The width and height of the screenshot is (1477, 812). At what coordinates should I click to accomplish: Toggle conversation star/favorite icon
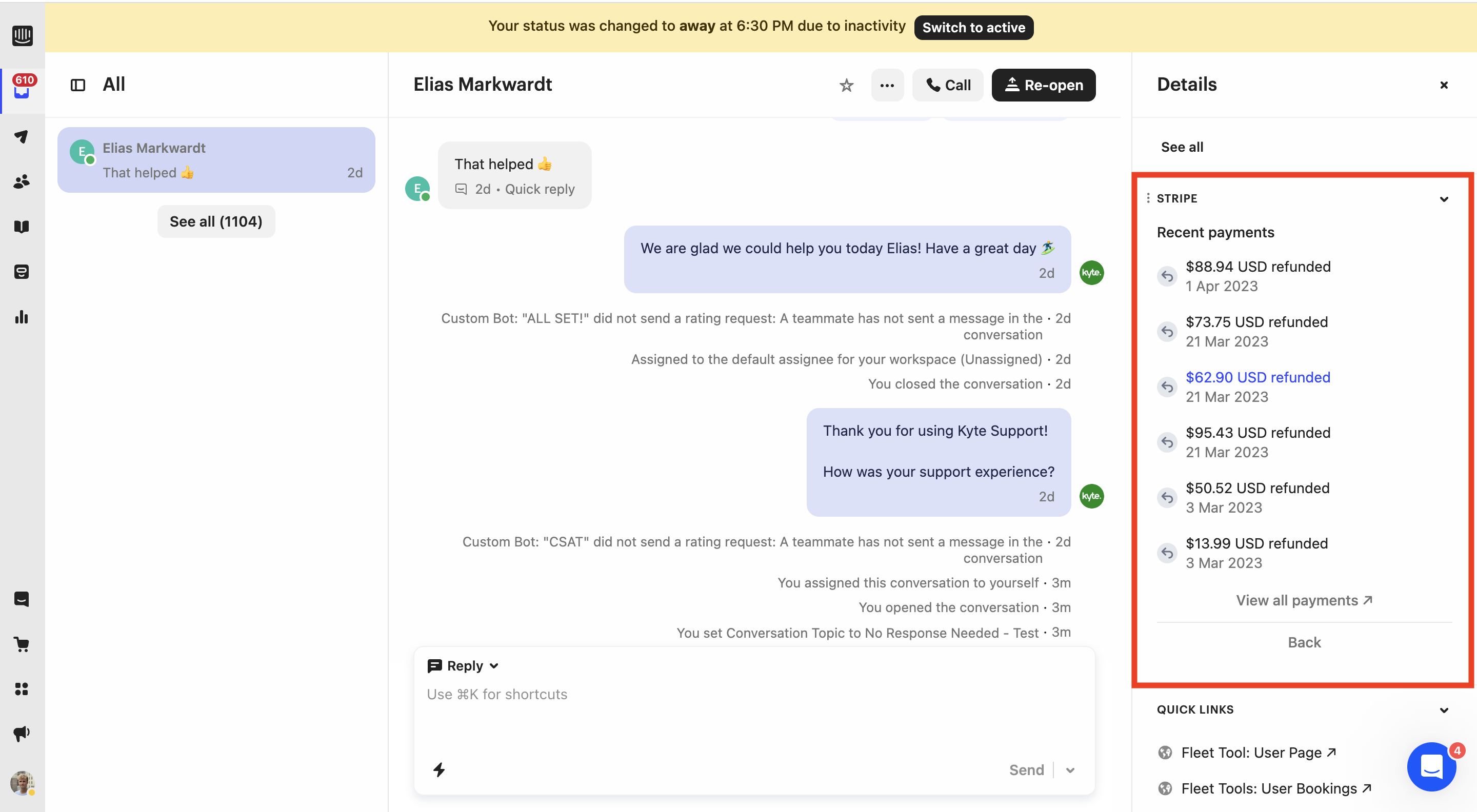846,84
